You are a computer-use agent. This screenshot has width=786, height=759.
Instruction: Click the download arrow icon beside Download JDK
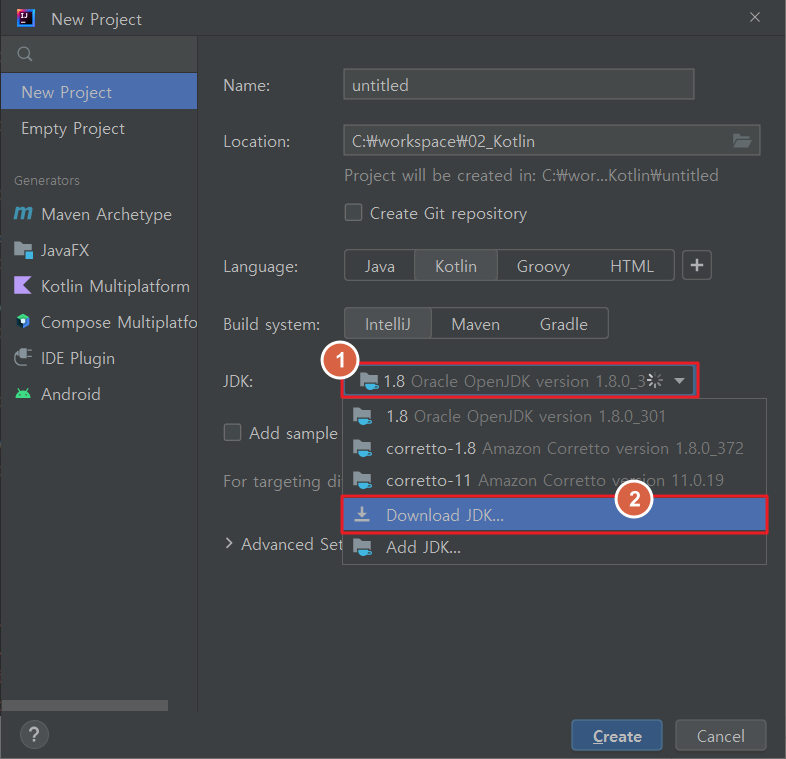pyautogui.click(x=362, y=514)
